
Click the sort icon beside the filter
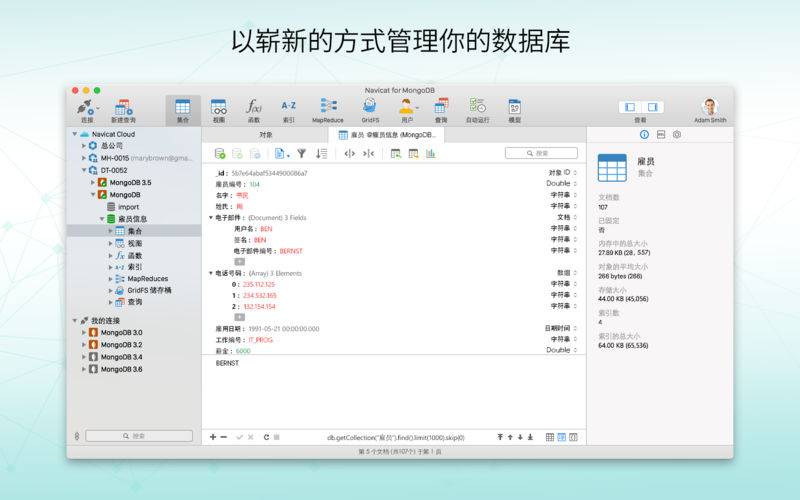point(321,153)
